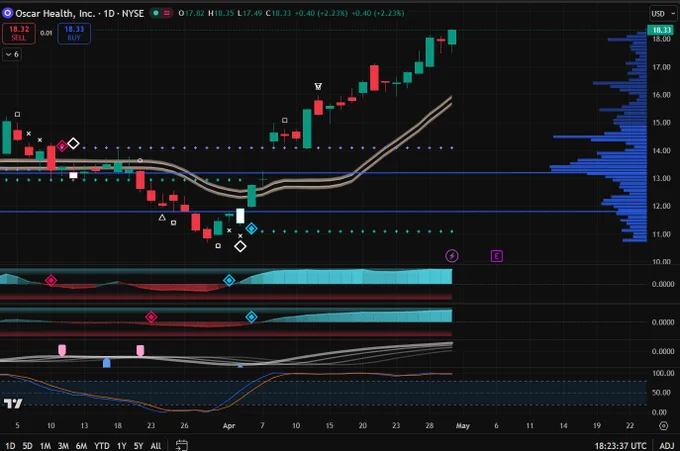Screen dimensions: 680x451
Task: Click the white diamond marker near 14.00 level
Action: click(73, 143)
